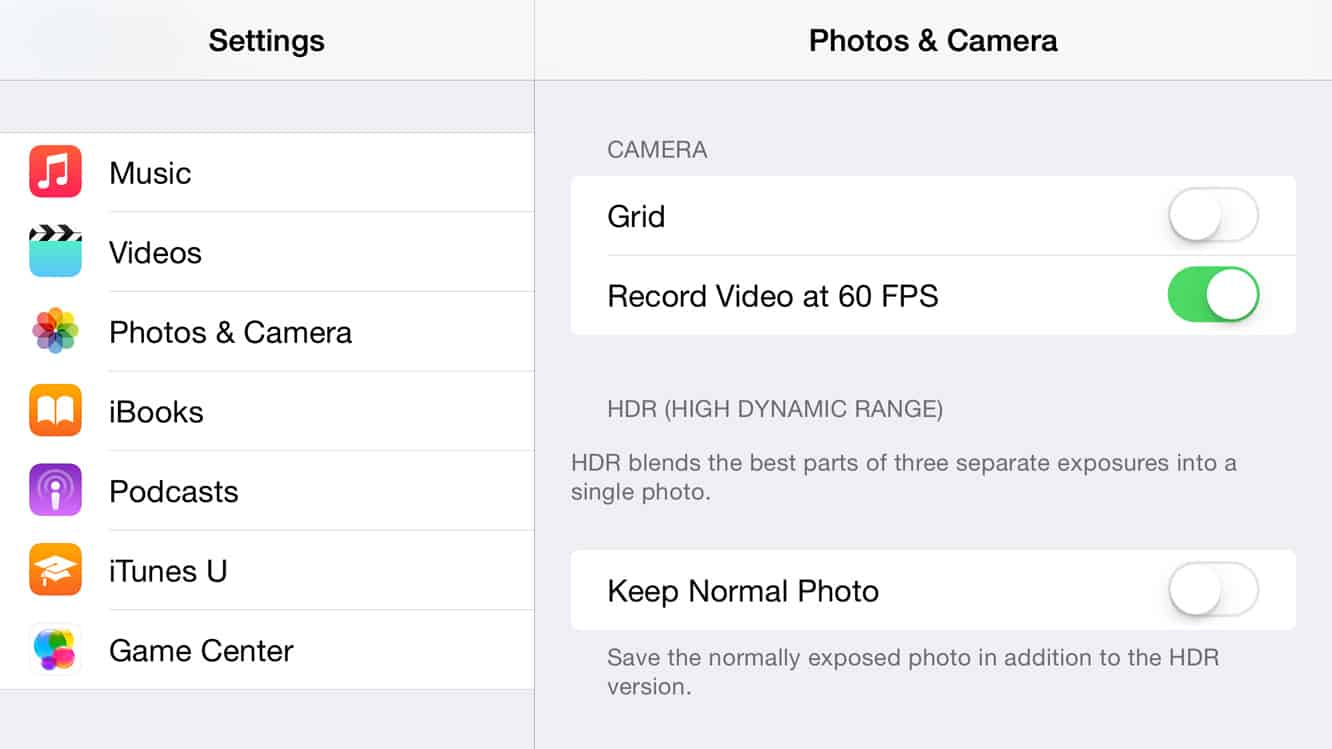The image size is (1332, 749).
Task: Select the iTunes U text label
Action: [168, 571]
